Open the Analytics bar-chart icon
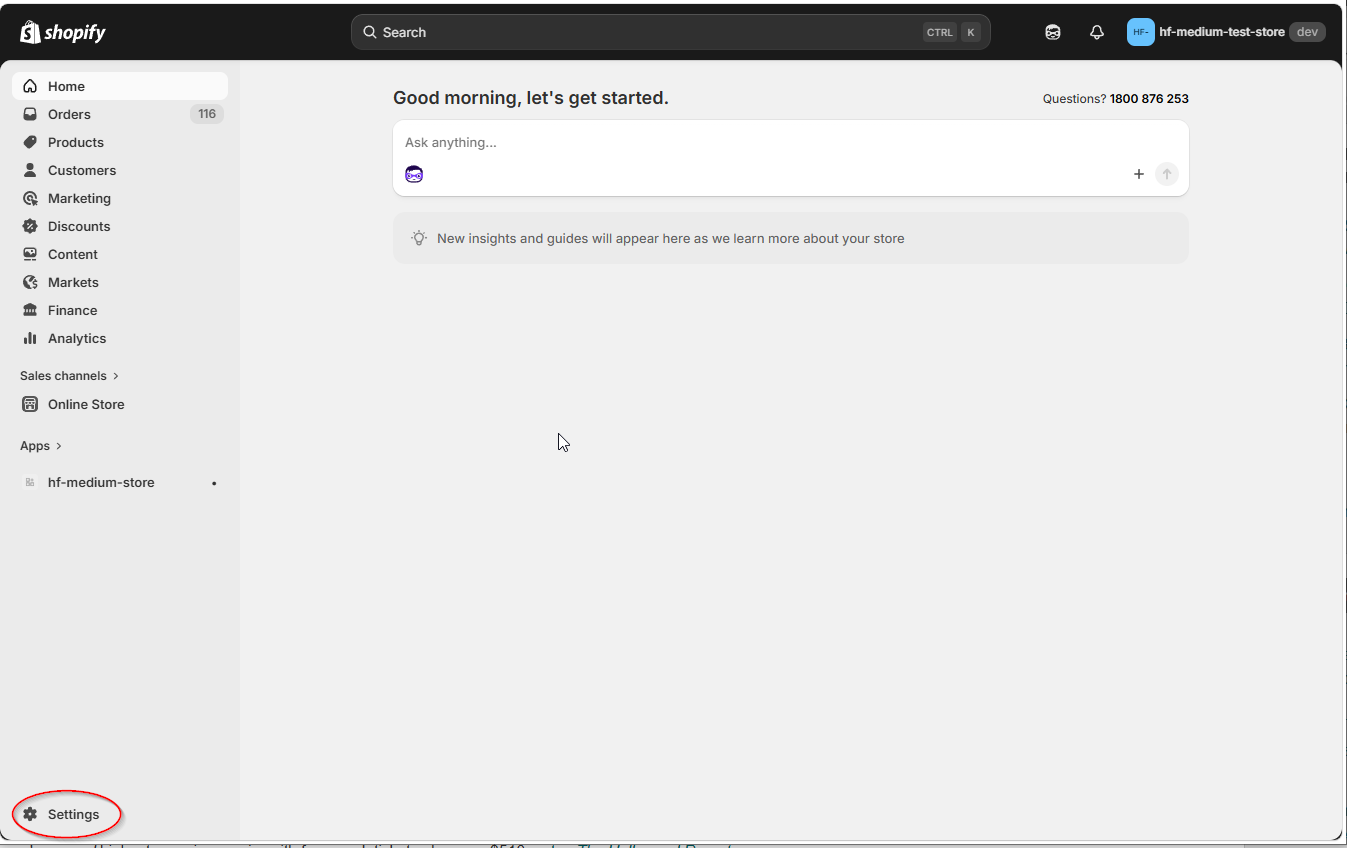 (30, 337)
